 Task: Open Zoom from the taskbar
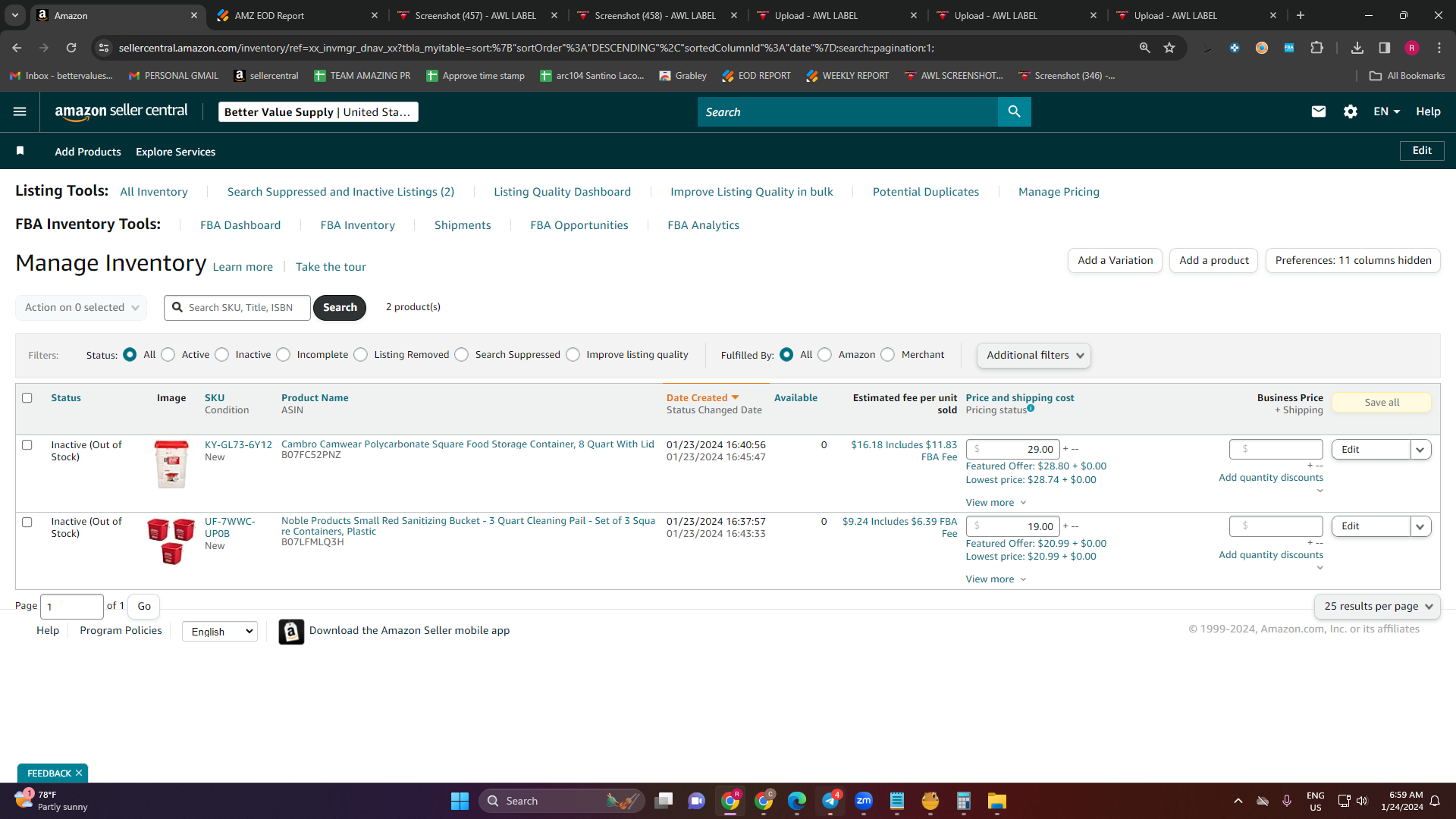864,801
